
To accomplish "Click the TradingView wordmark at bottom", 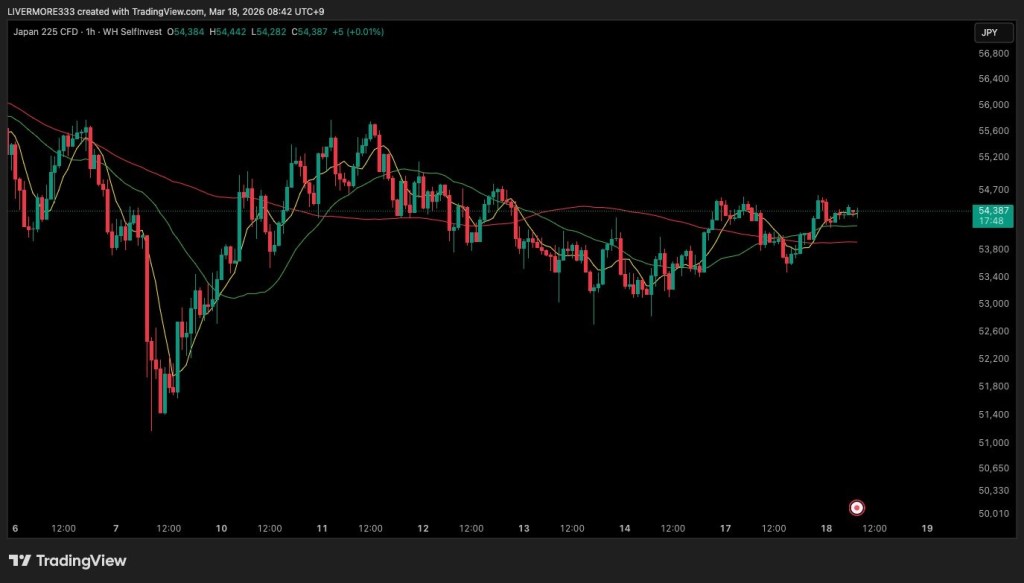I will pos(81,561).
